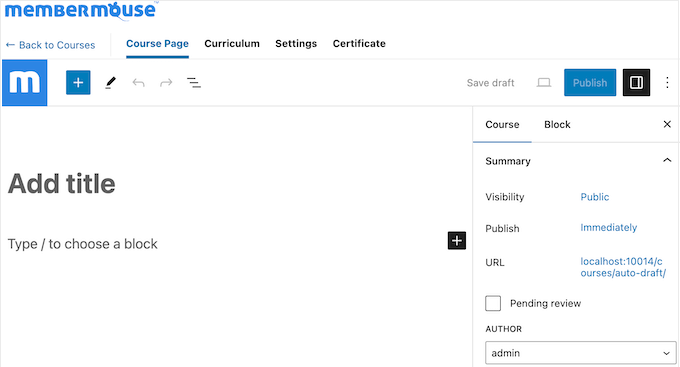Open the block inserter plus button
The image size is (680, 367).
pyautogui.click(x=78, y=82)
